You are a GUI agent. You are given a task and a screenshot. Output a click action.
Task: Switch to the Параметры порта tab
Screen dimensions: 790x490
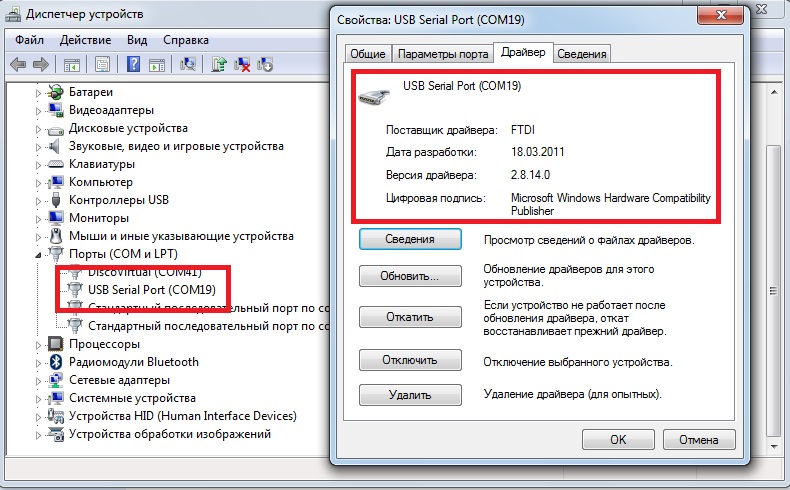coord(443,54)
